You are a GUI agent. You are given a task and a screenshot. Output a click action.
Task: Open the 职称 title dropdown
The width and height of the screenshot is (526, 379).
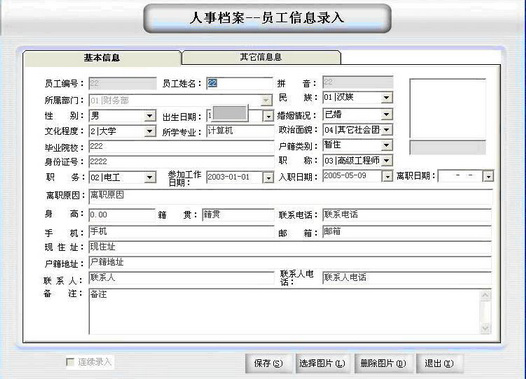386,161
